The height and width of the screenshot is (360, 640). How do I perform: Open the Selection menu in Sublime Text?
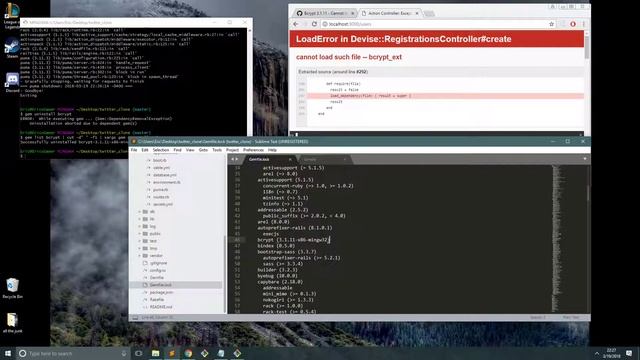coord(161,150)
